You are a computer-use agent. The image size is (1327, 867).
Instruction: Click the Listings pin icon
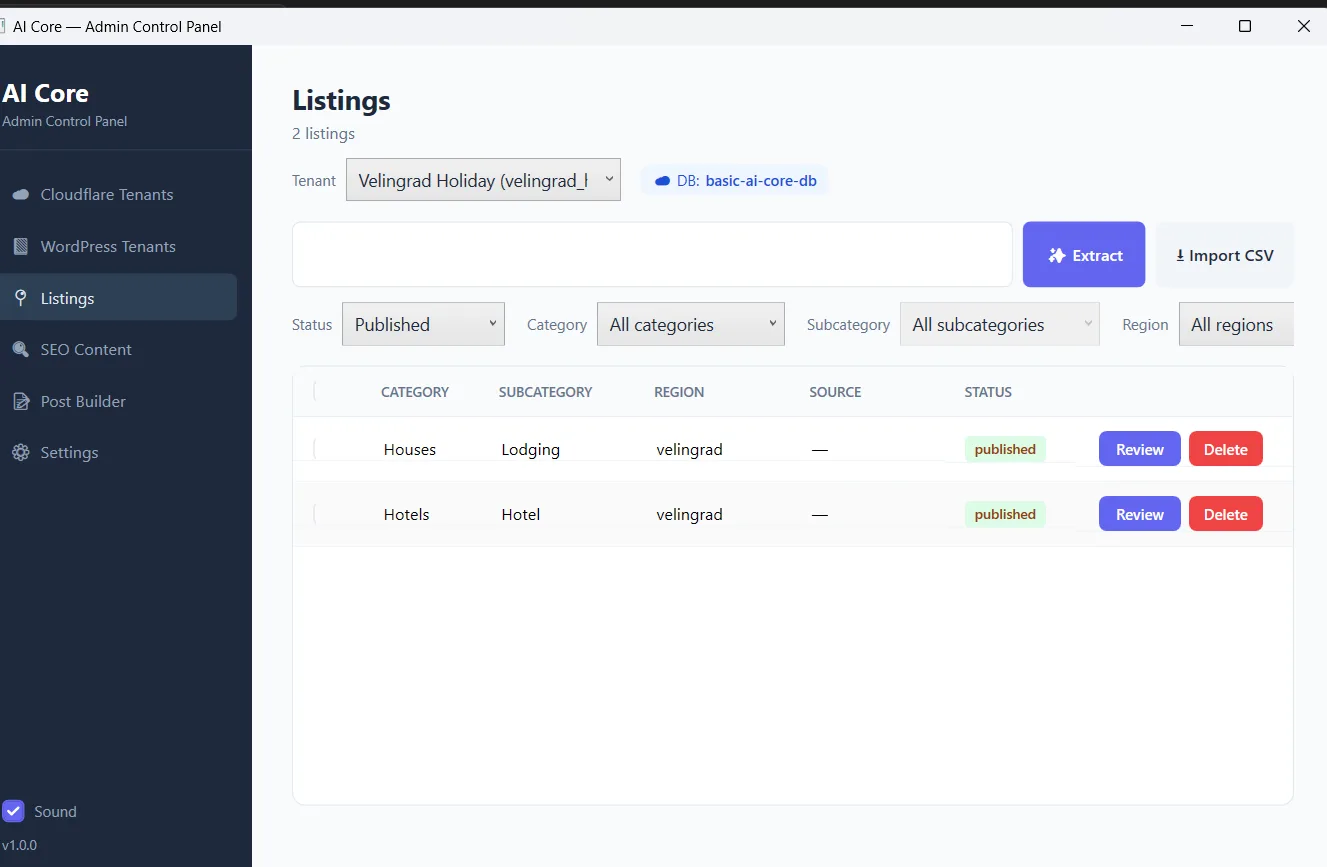[21, 298]
